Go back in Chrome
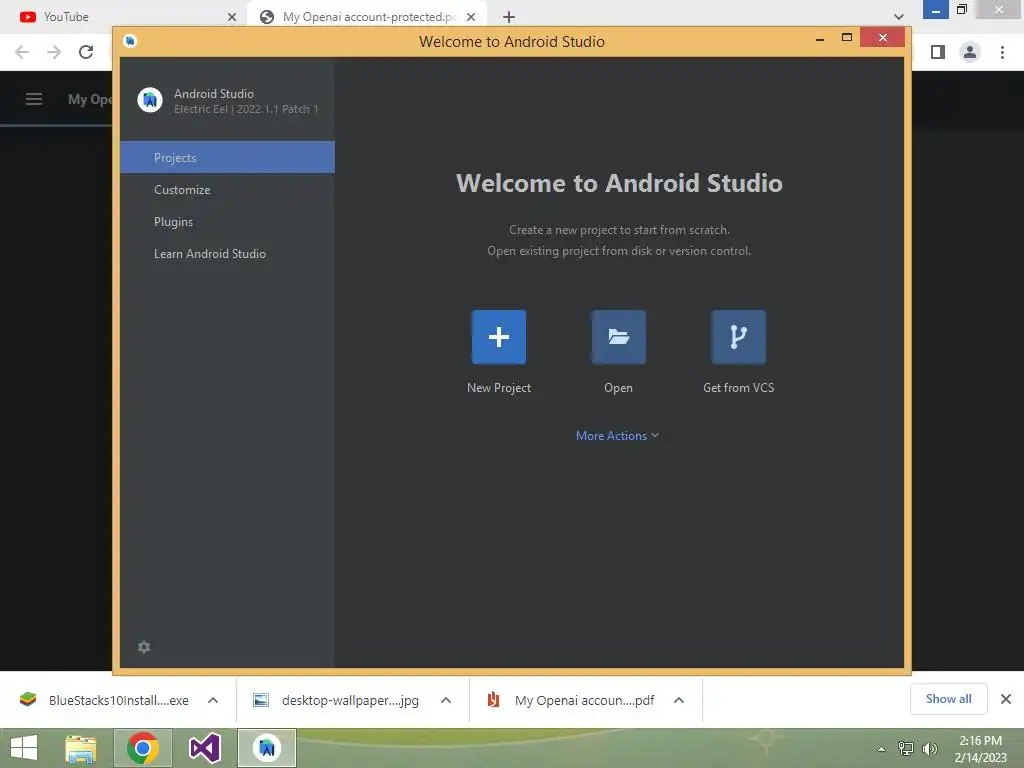The width and height of the screenshot is (1024, 768). pos(22,52)
